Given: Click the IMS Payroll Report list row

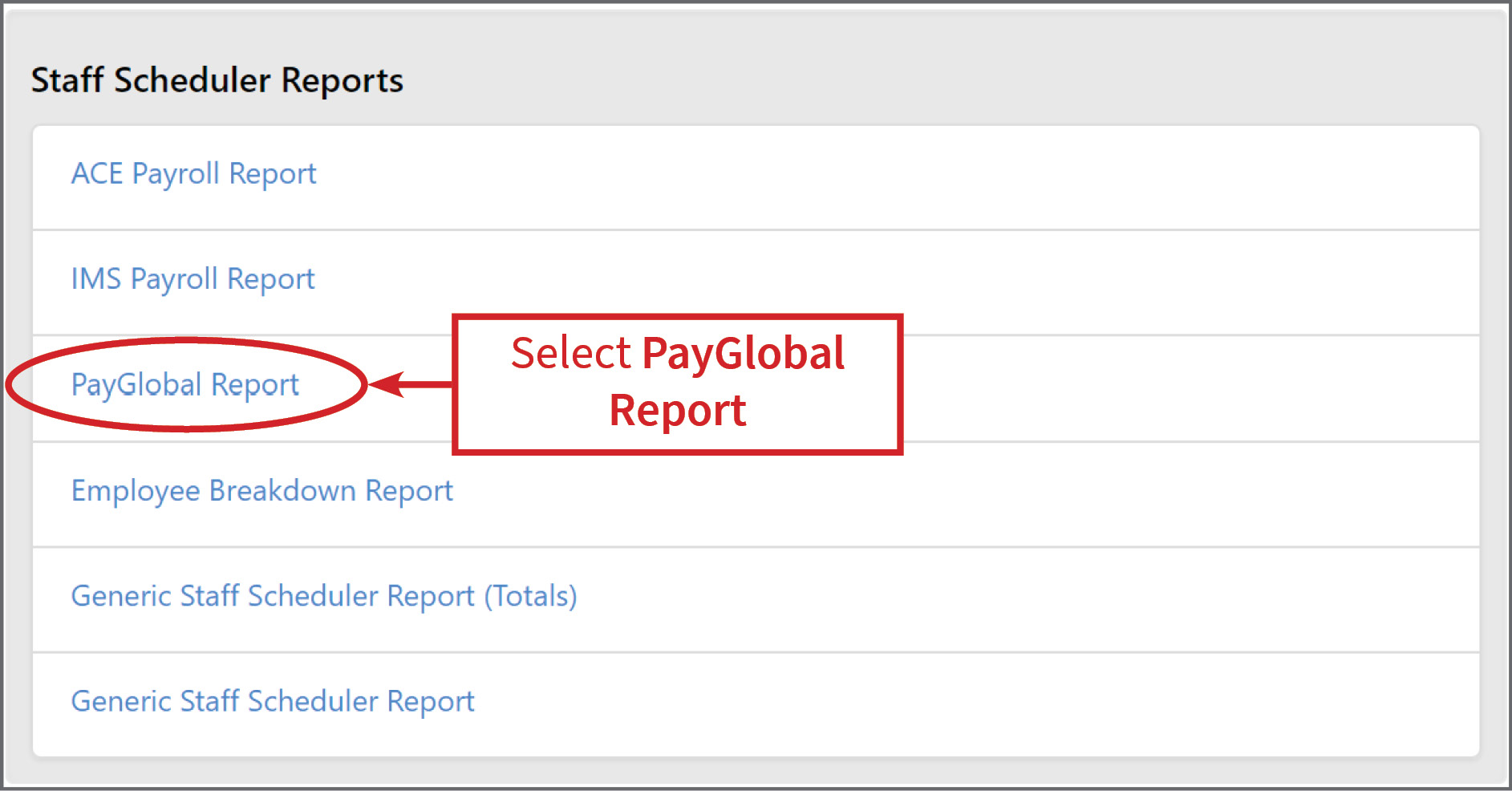Looking at the screenshot, I should (193, 278).
